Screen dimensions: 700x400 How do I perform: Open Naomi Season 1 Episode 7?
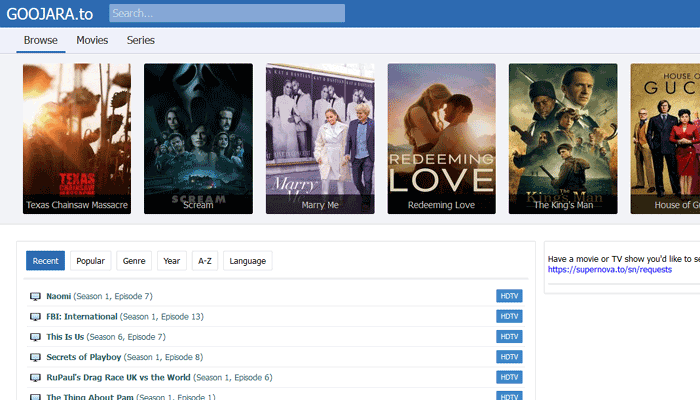point(100,296)
